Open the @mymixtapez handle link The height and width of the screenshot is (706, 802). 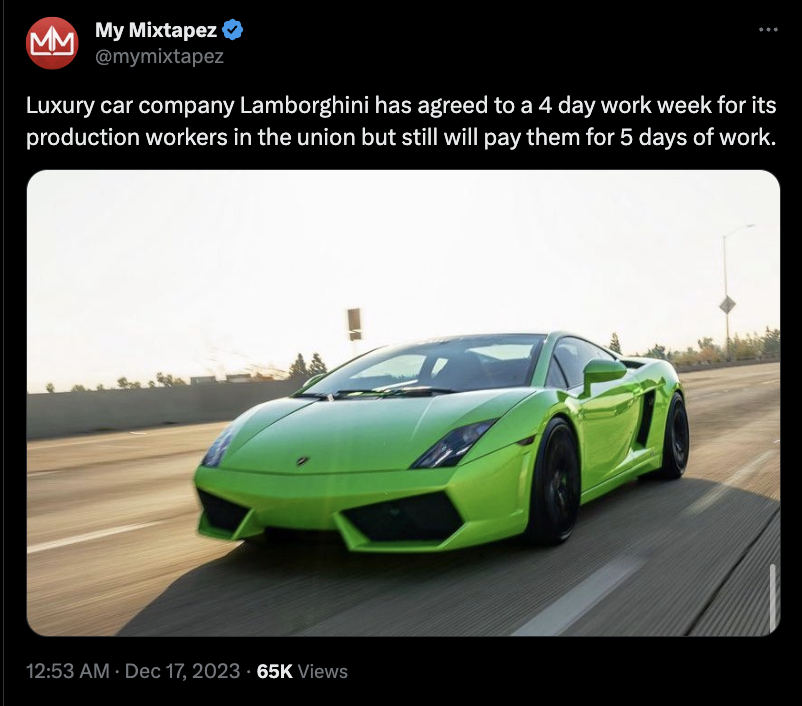tap(160, 56)
